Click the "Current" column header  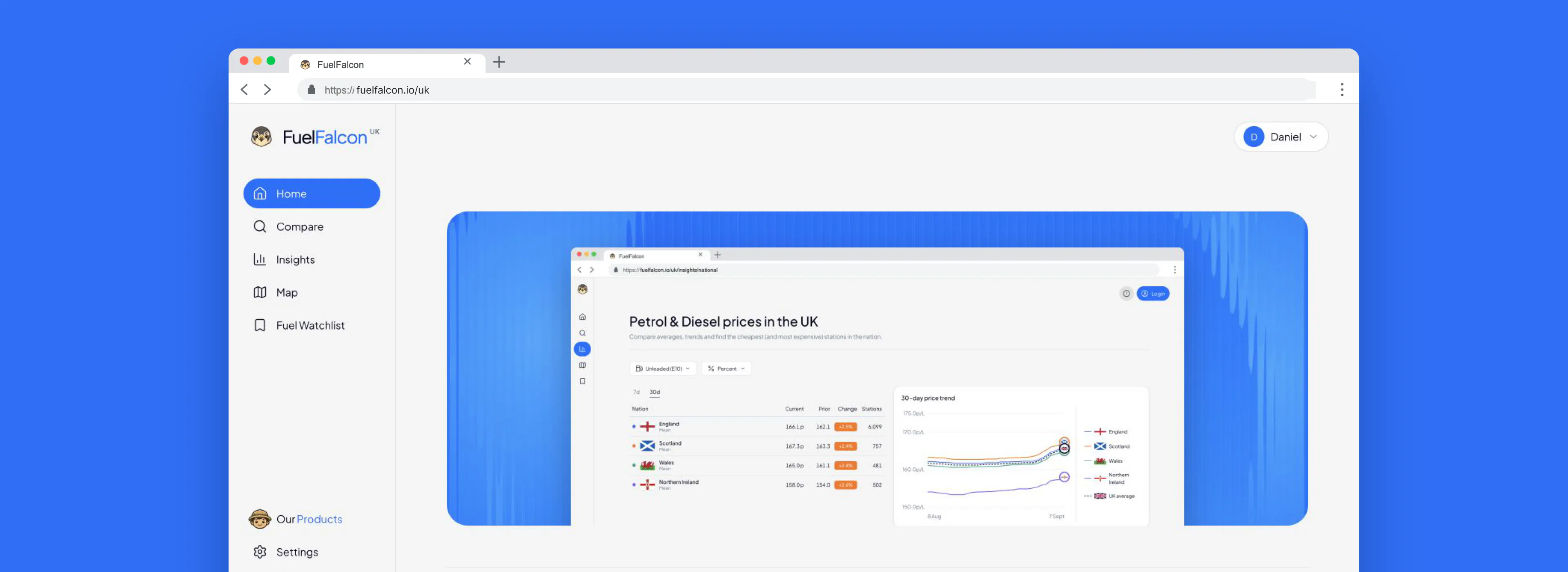pos(794,409)
